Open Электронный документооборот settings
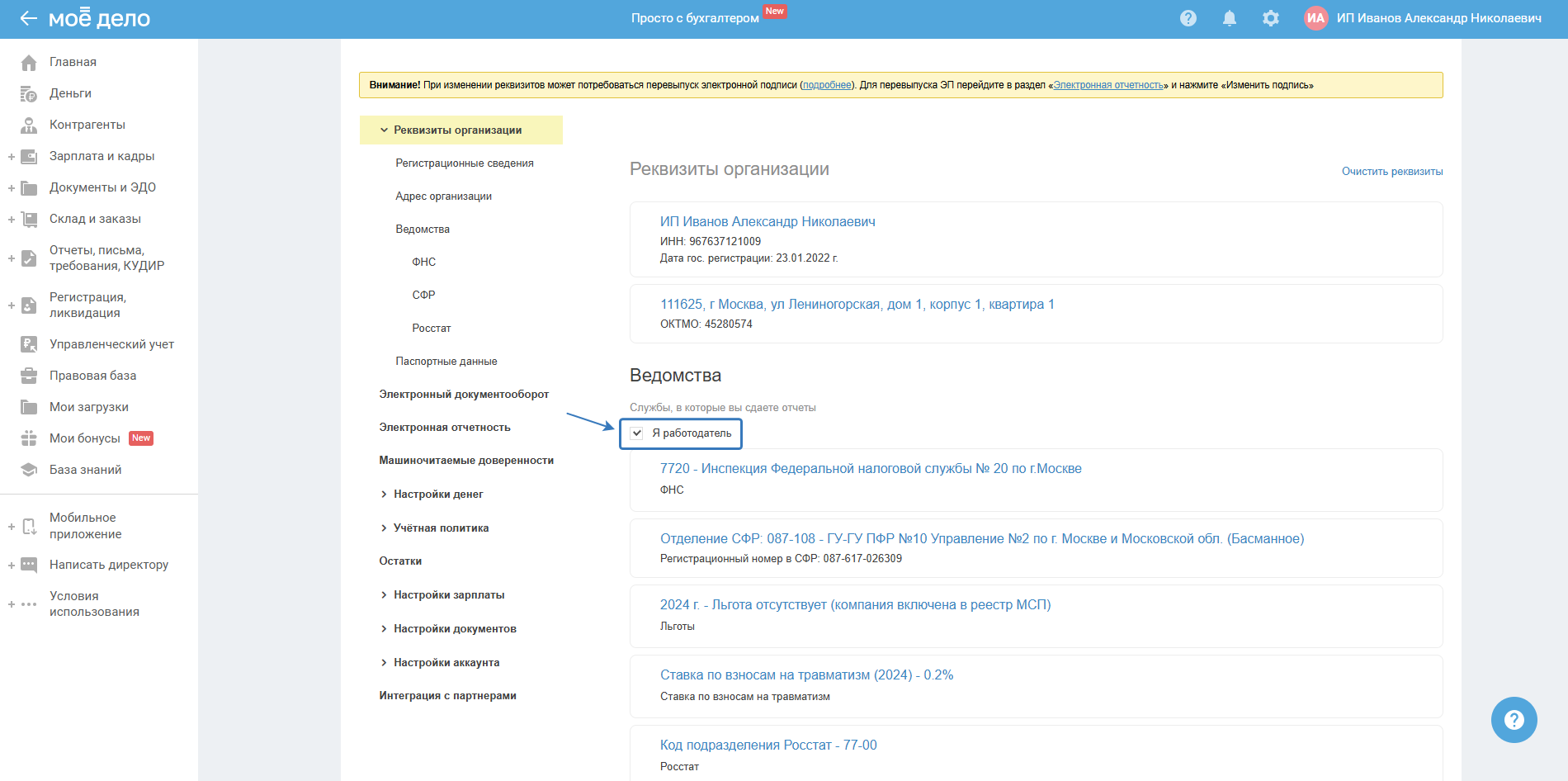The width and height of the screenshot is (1568, 781). click(x=464, y=395)
